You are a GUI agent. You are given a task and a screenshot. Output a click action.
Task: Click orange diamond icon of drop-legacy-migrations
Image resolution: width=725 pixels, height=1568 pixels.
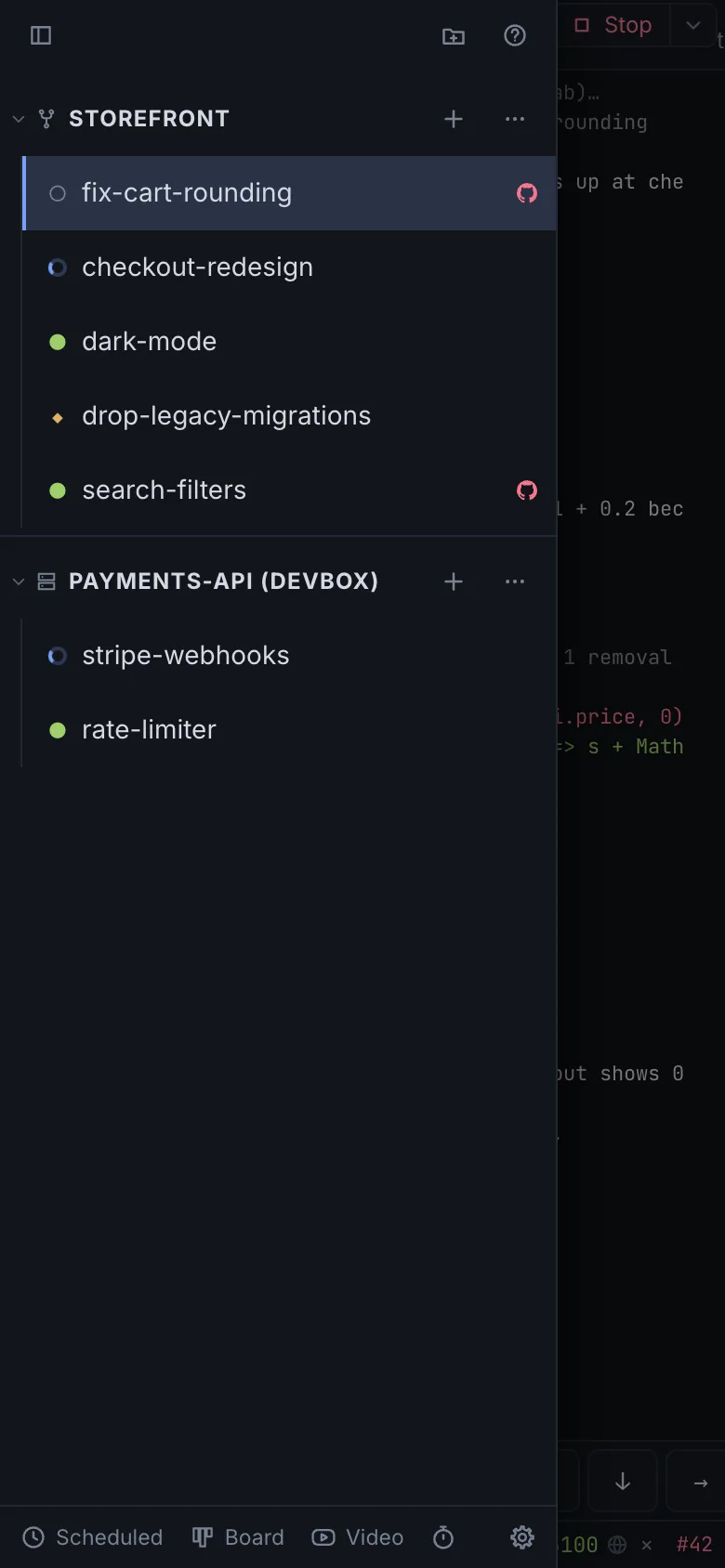point(58,417)
